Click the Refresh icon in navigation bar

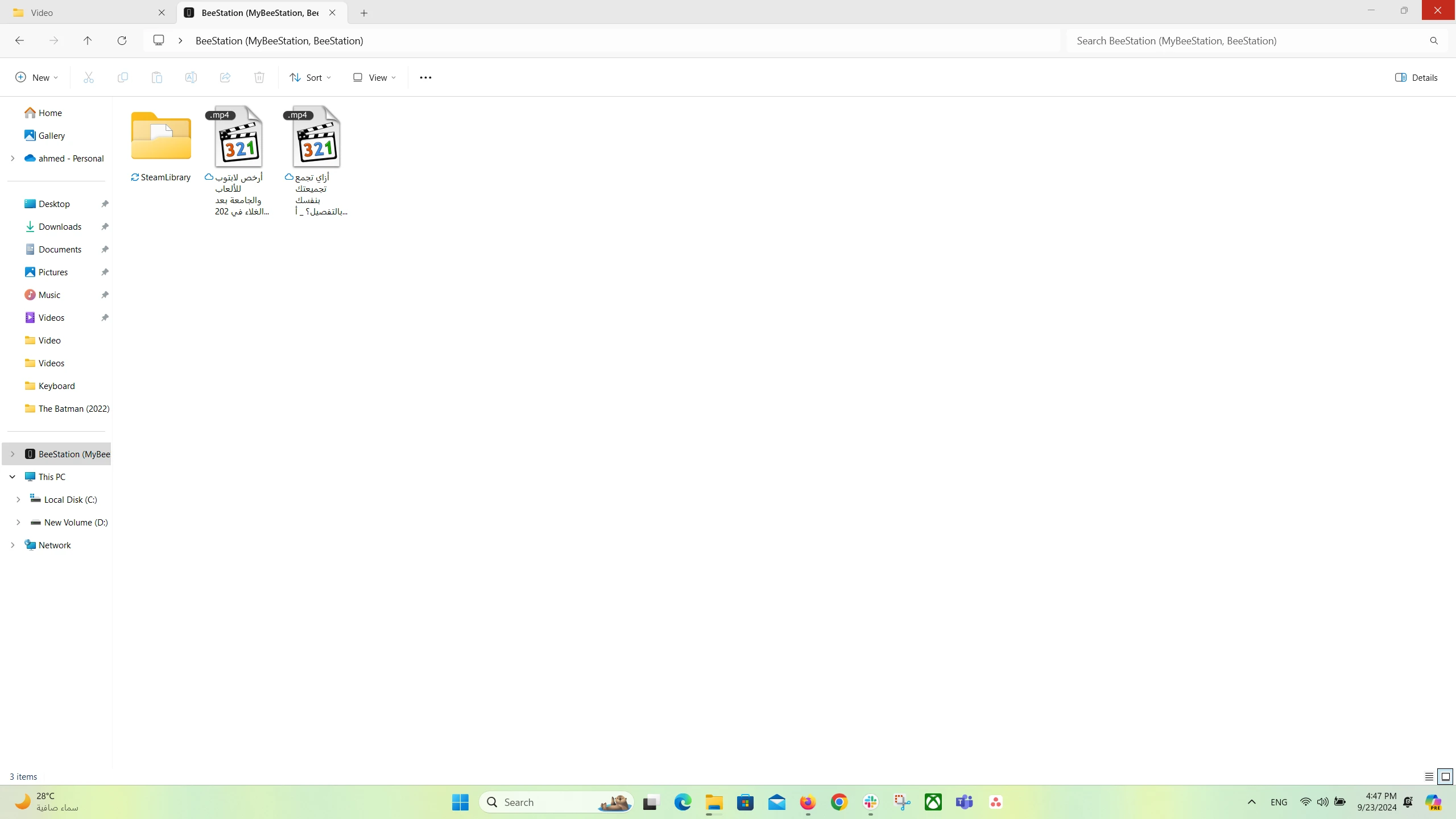click(122, 40)
